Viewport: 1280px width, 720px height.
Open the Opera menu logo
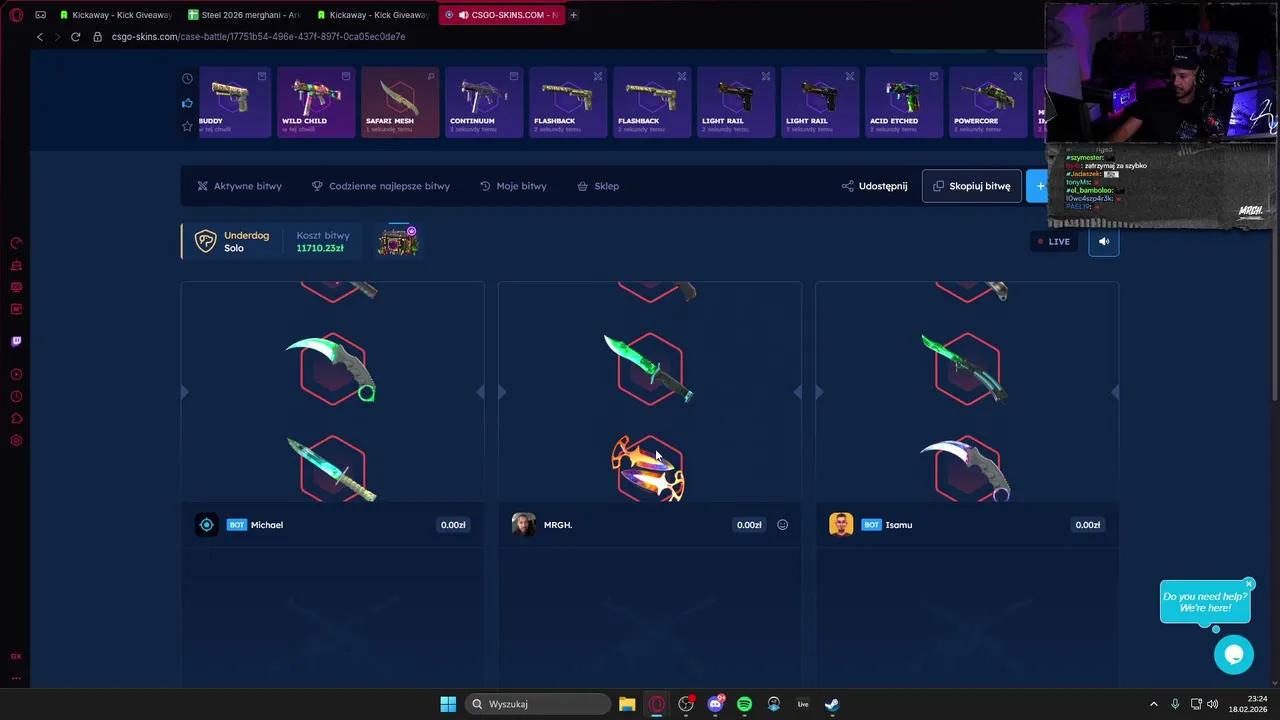16,15
